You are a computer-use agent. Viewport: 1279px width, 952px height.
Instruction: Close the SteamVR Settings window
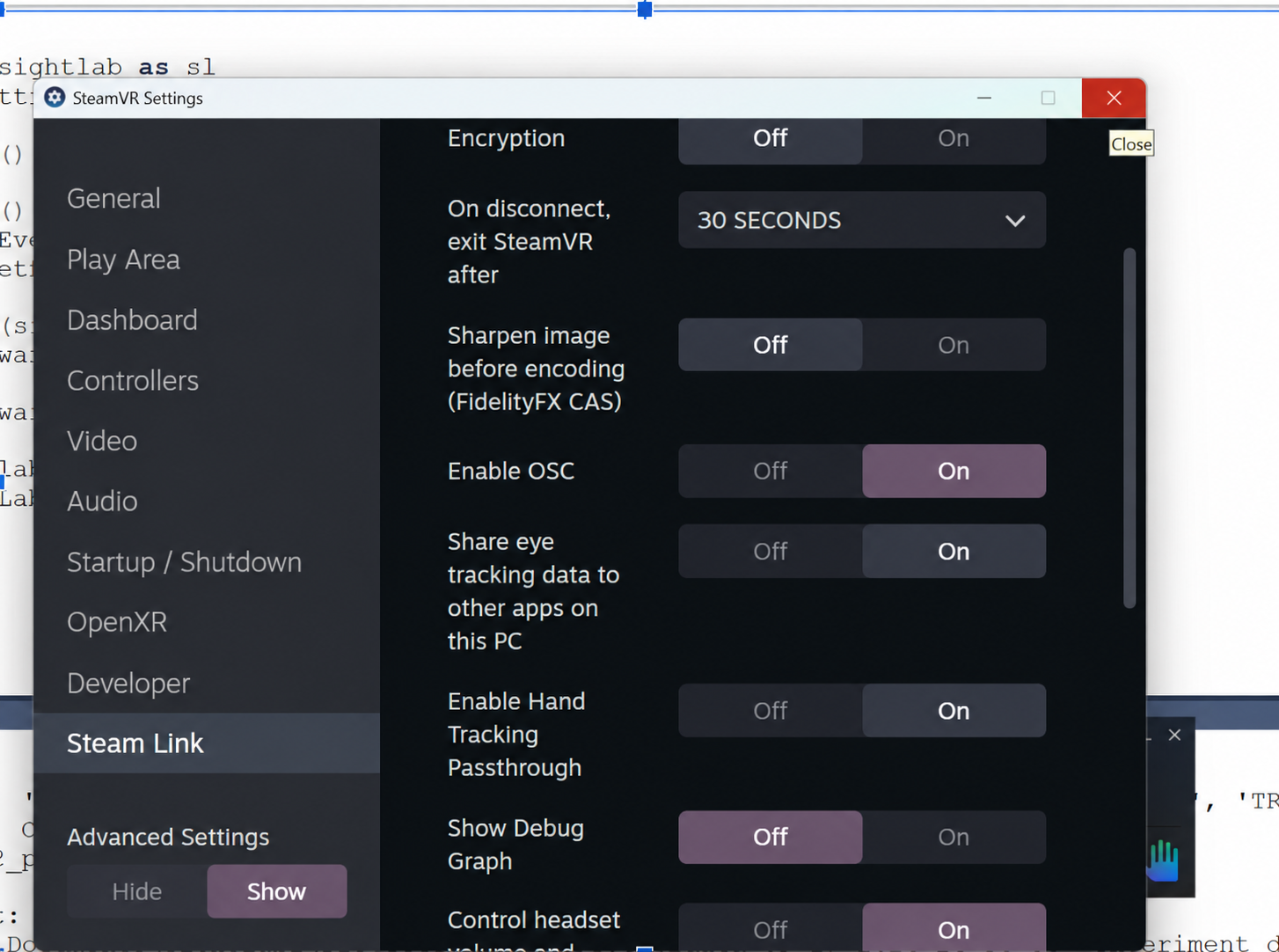pos(1114,98)
